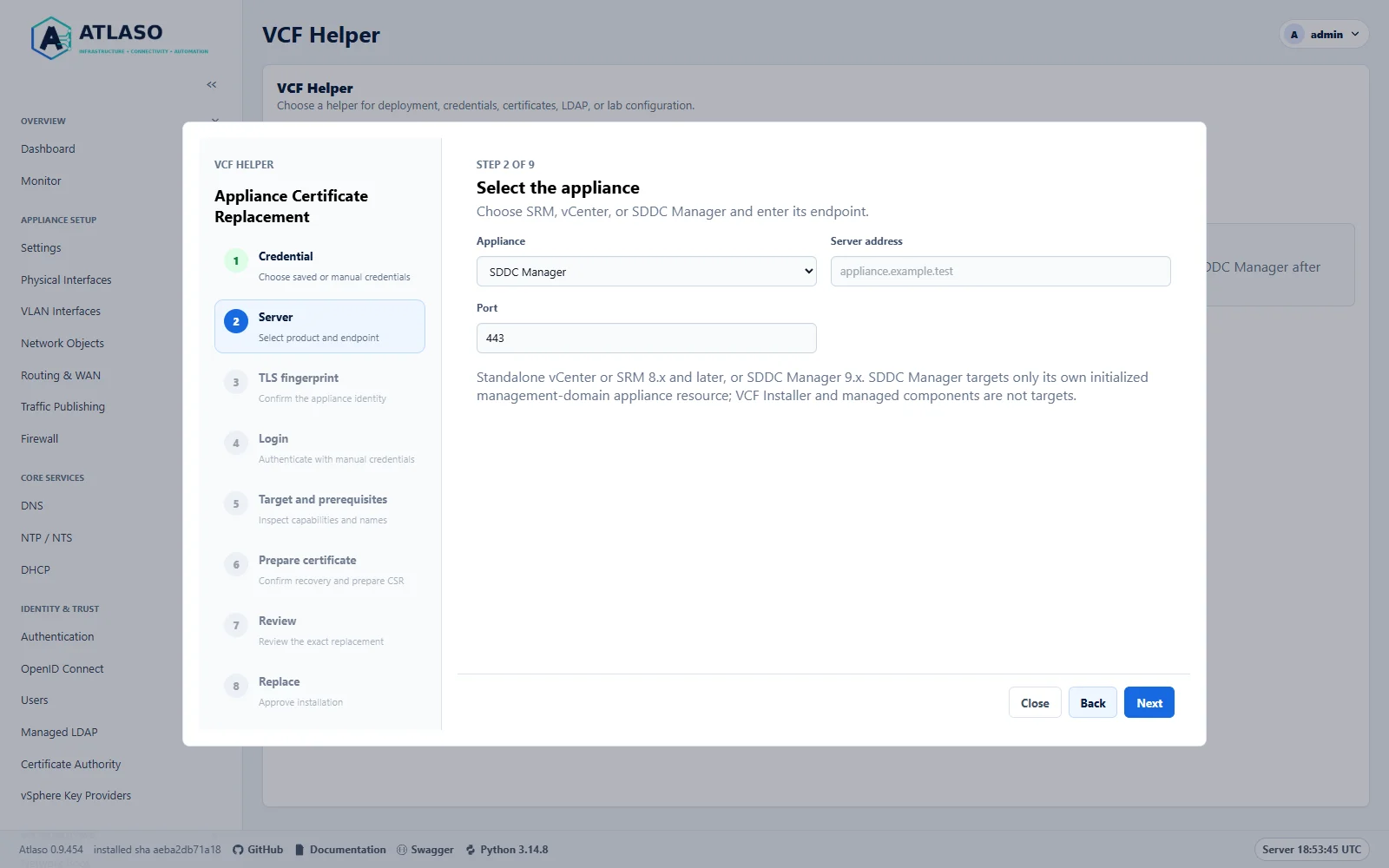Click Target and prerequisites step title
Screen dimensions: 1389x868
[323, 499]
